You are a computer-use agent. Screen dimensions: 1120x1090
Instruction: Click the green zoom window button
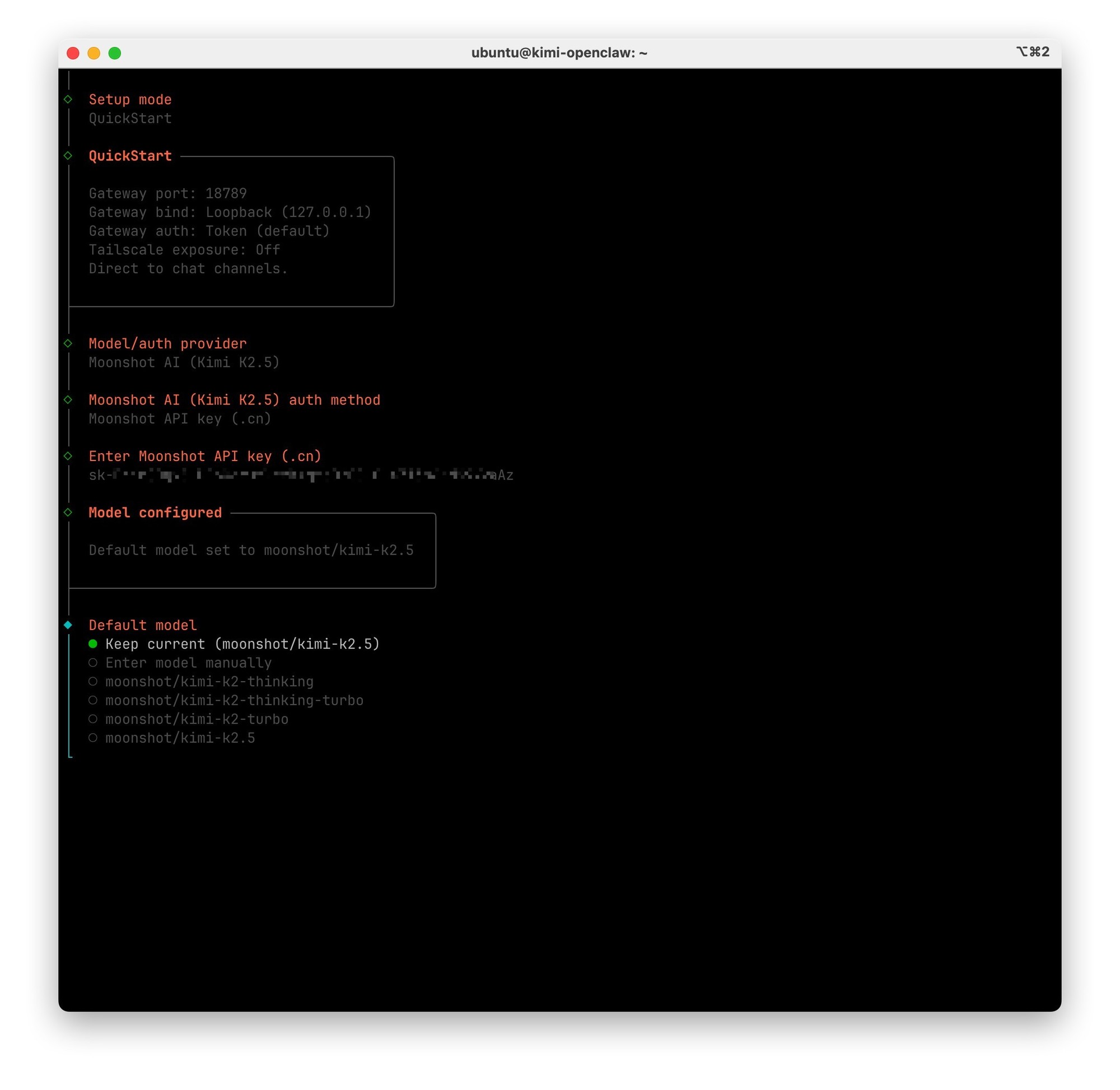[x=114, y=53]
